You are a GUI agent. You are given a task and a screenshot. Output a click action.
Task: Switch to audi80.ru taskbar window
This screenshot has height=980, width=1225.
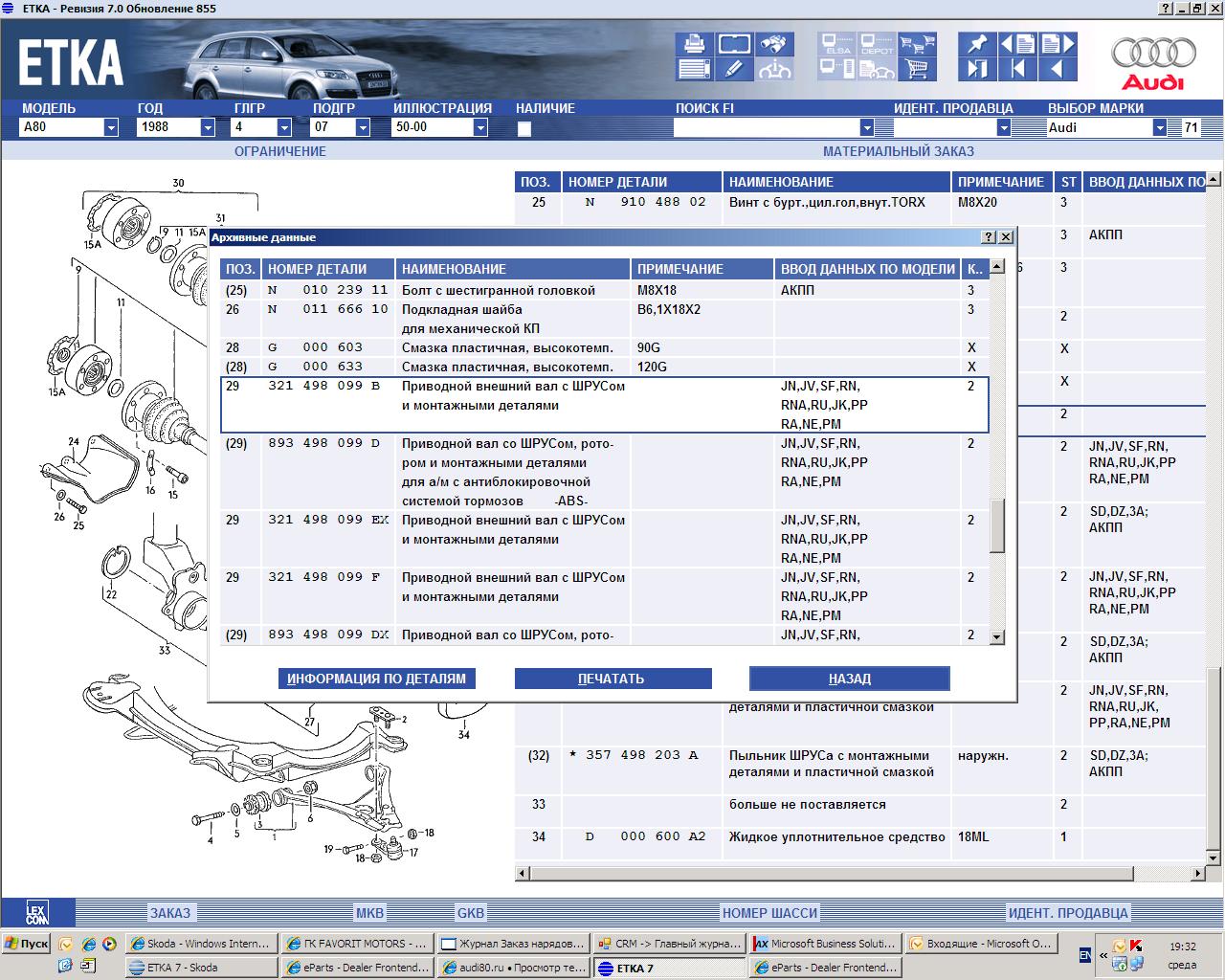point(512,968)
